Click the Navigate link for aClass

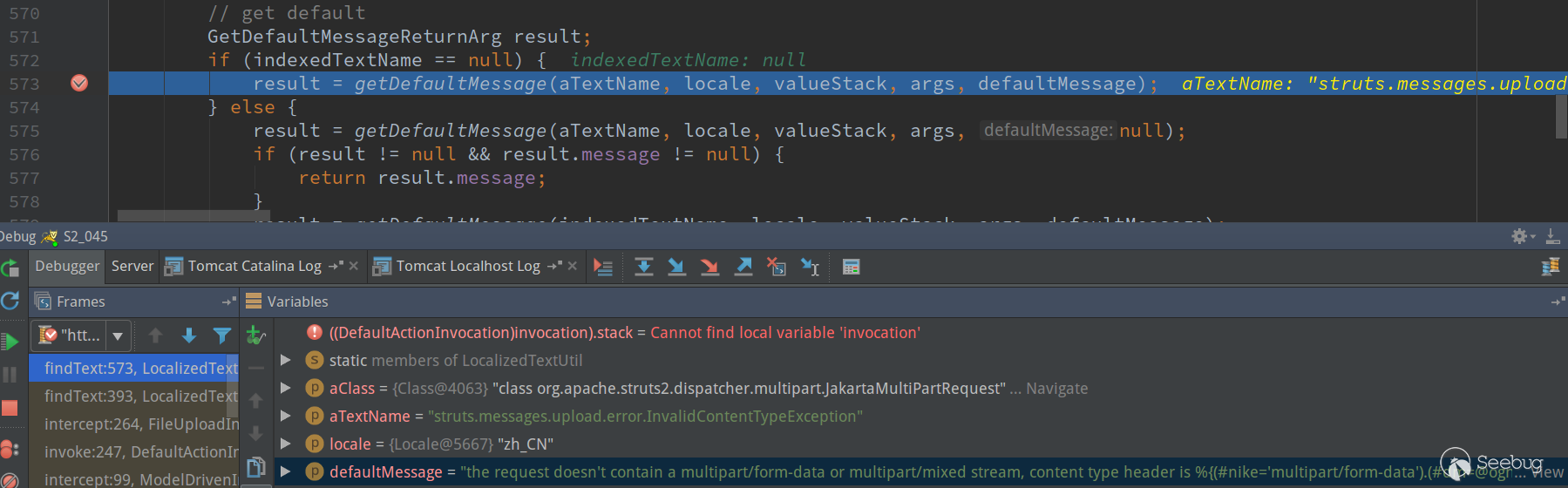tap(1056, 389)
